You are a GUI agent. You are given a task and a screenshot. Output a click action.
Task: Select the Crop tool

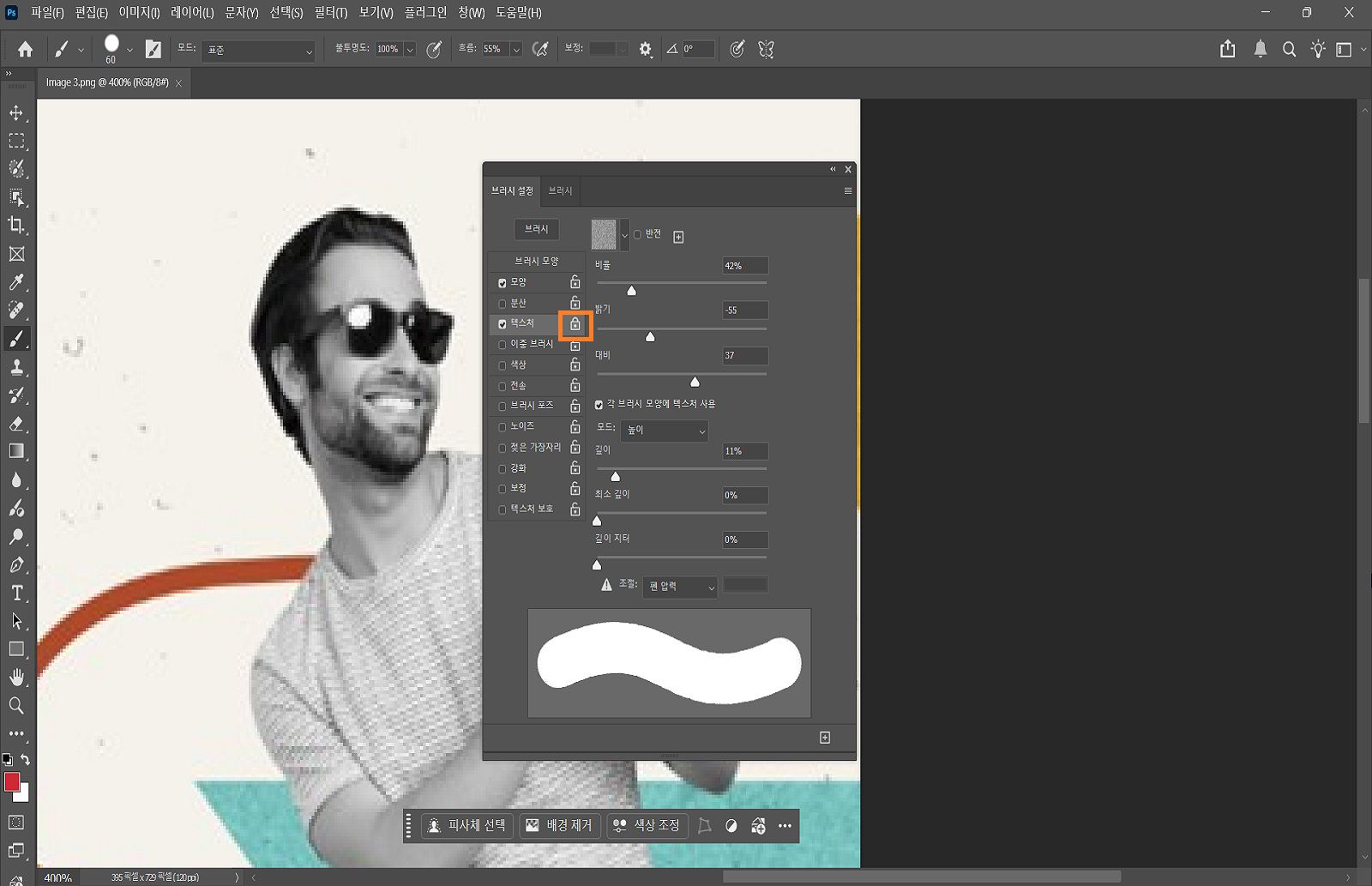click(x=16, y=225)
